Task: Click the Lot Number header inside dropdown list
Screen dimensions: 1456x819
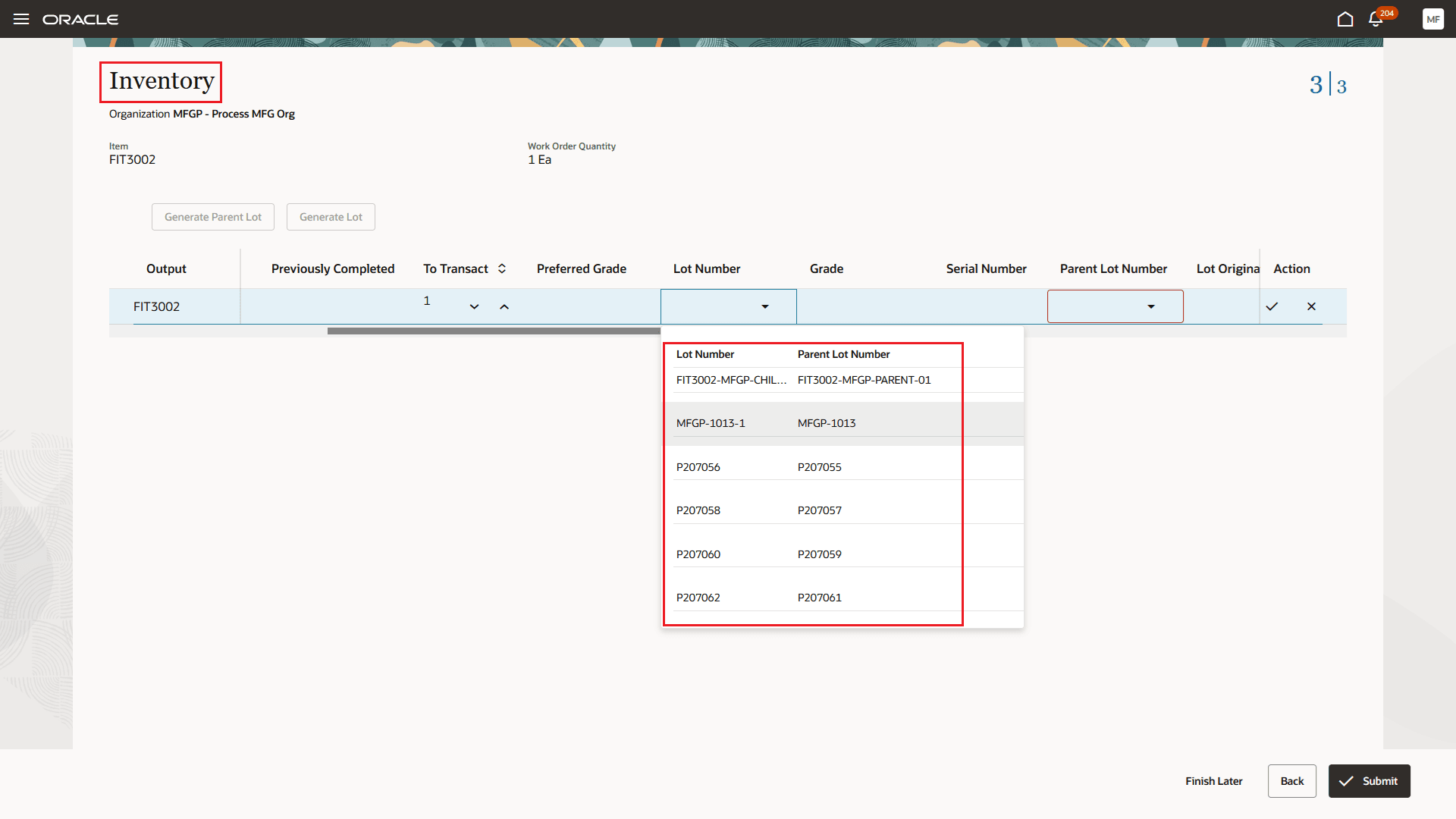Action: 705,354
